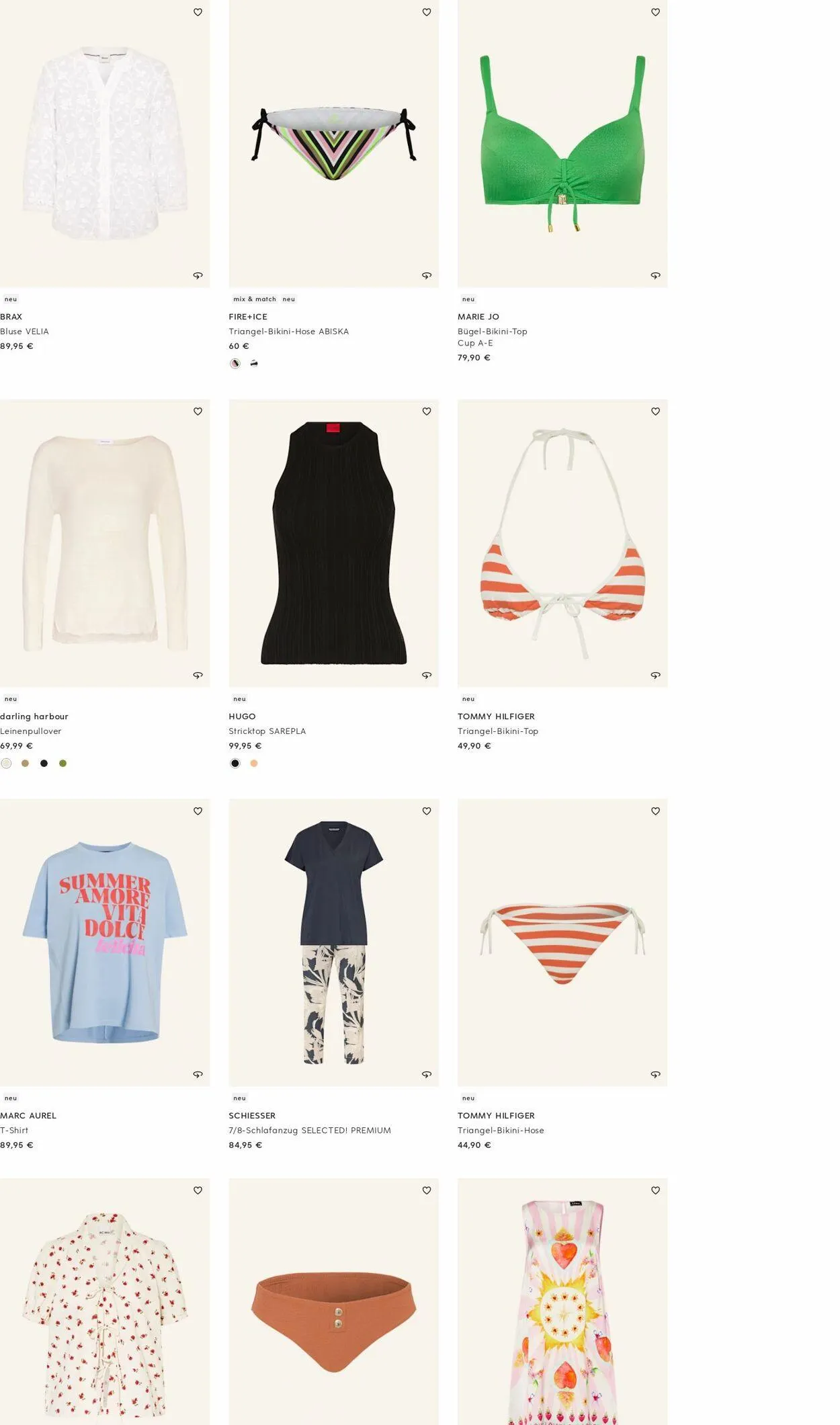Add brown bikini bottom to wishlist

click(427, 1190)
